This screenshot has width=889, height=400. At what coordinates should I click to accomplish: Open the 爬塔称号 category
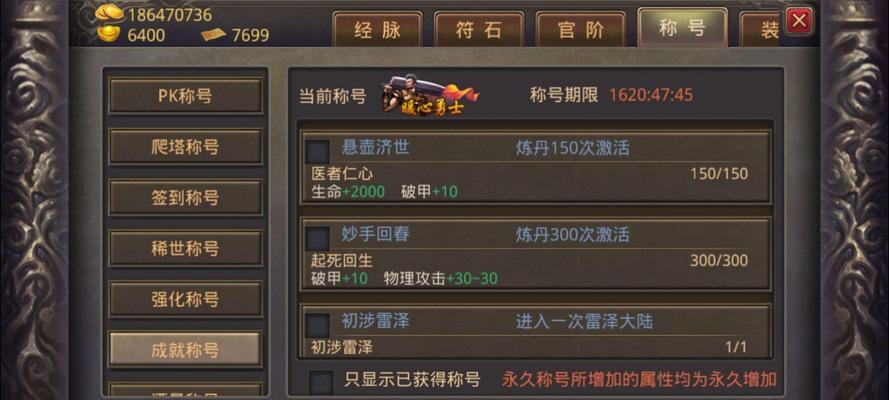(x=185, y=147)
